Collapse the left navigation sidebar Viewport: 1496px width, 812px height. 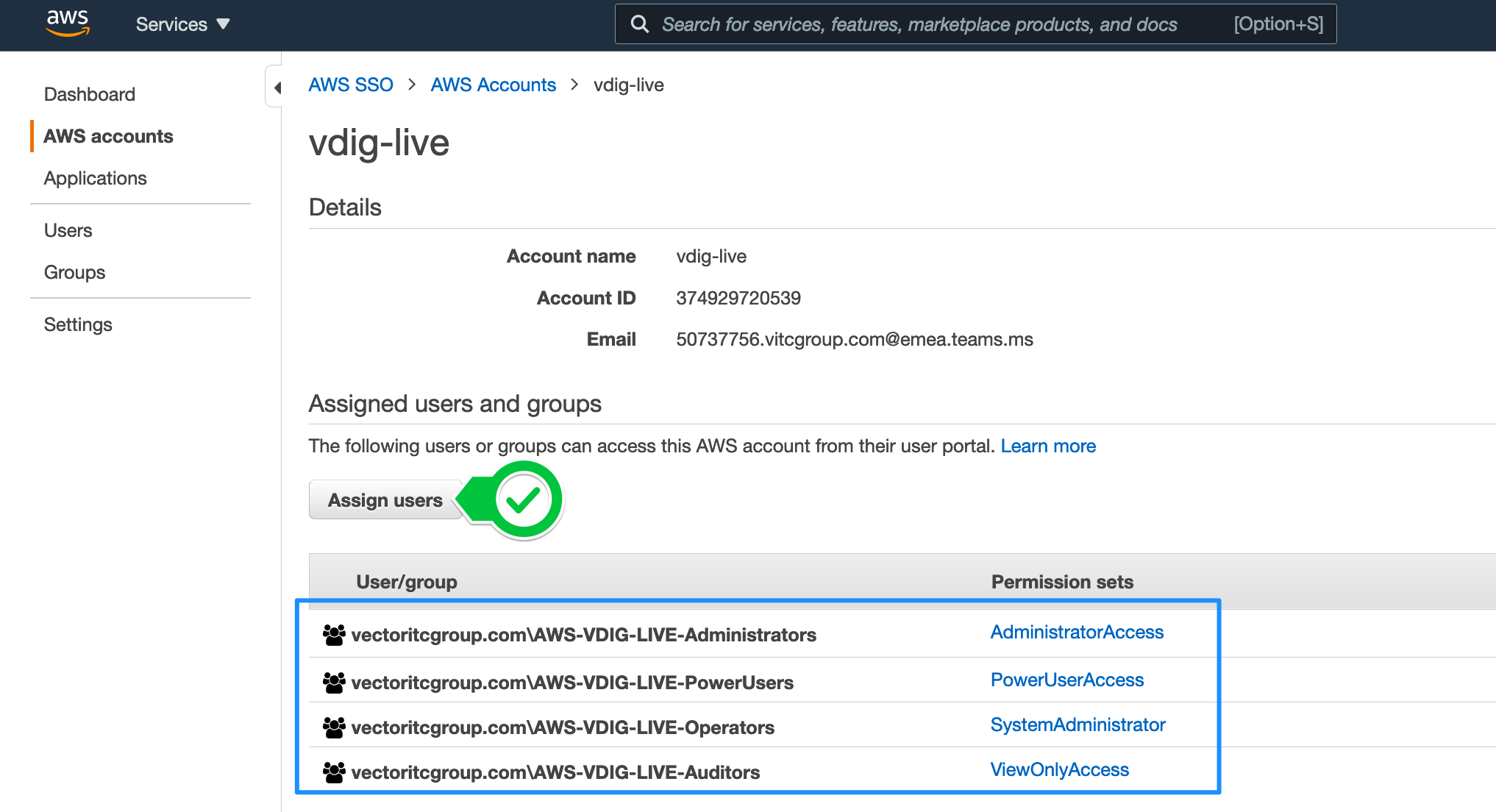tap(277, 88)
